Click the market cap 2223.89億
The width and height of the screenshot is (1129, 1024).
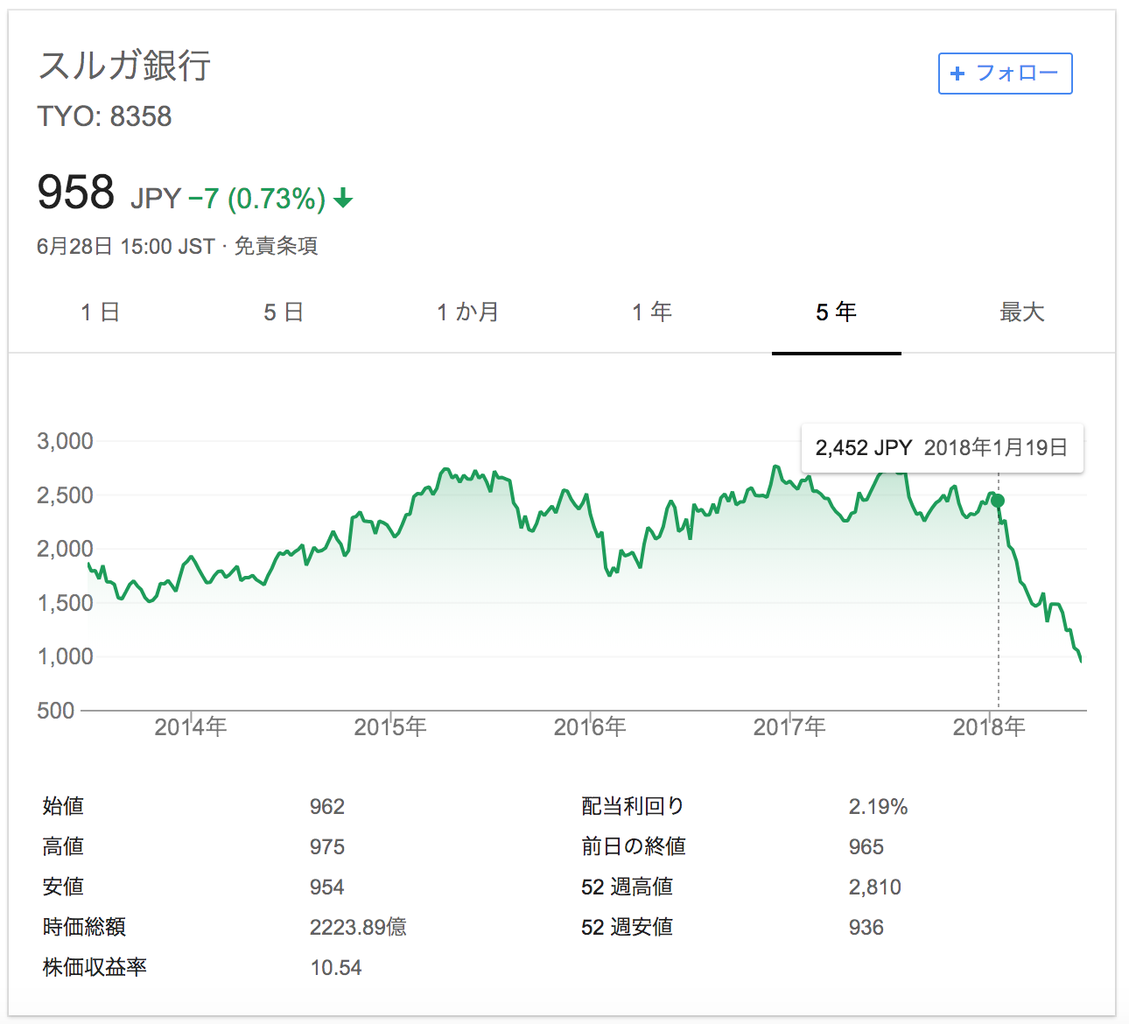358,928
